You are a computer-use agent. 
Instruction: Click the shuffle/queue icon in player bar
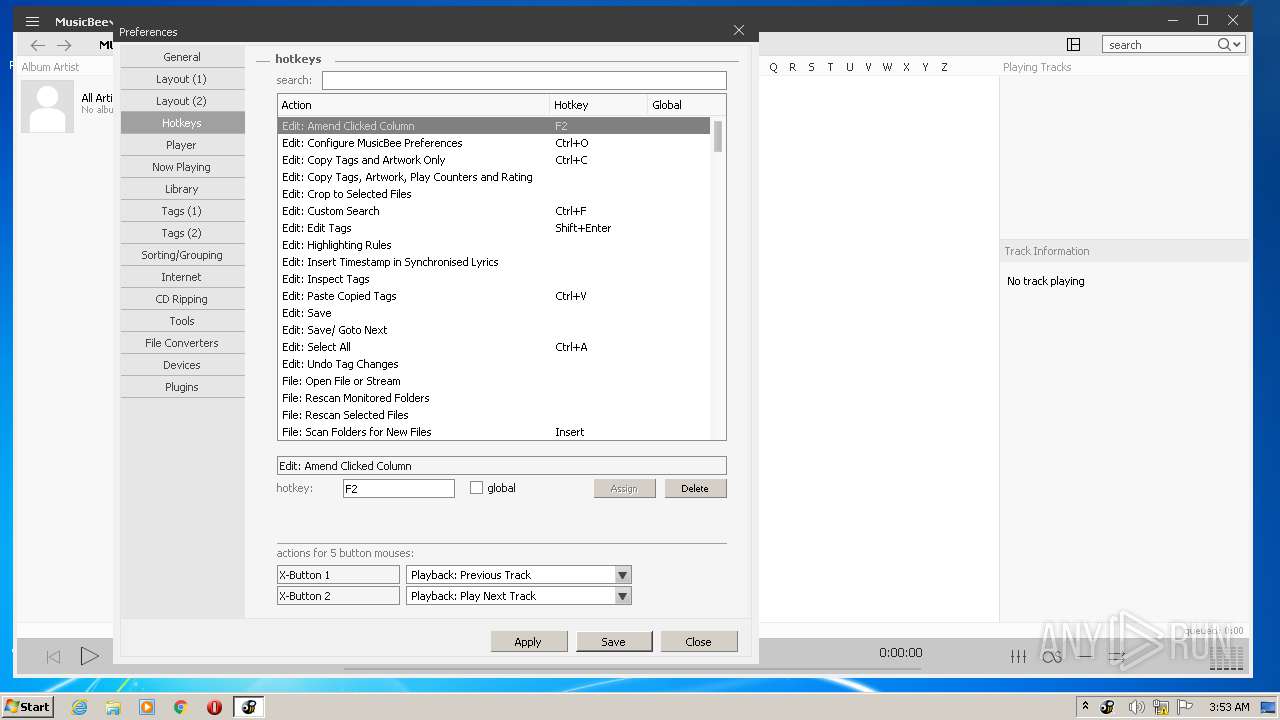[x=1116, y=656]
